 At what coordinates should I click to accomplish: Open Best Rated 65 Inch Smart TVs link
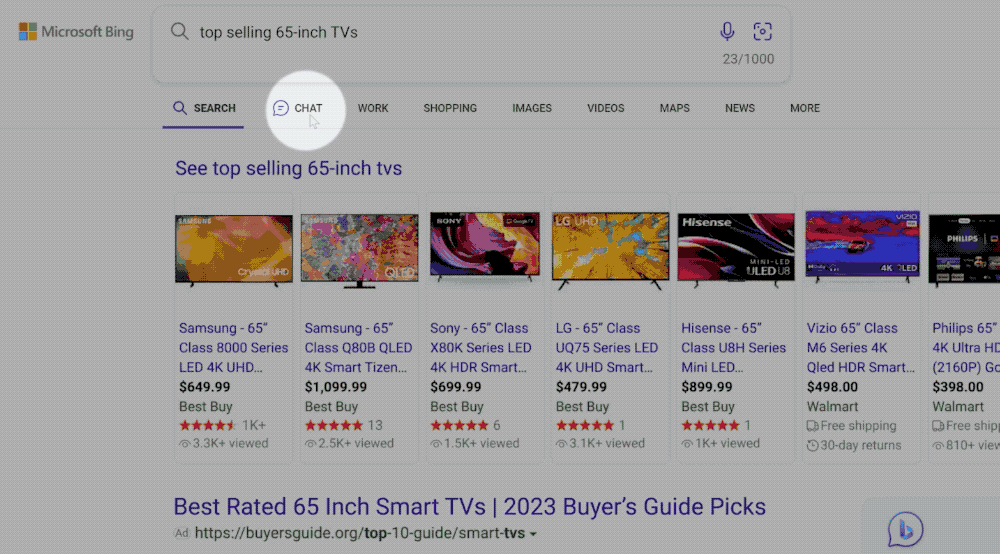[470, 507]
